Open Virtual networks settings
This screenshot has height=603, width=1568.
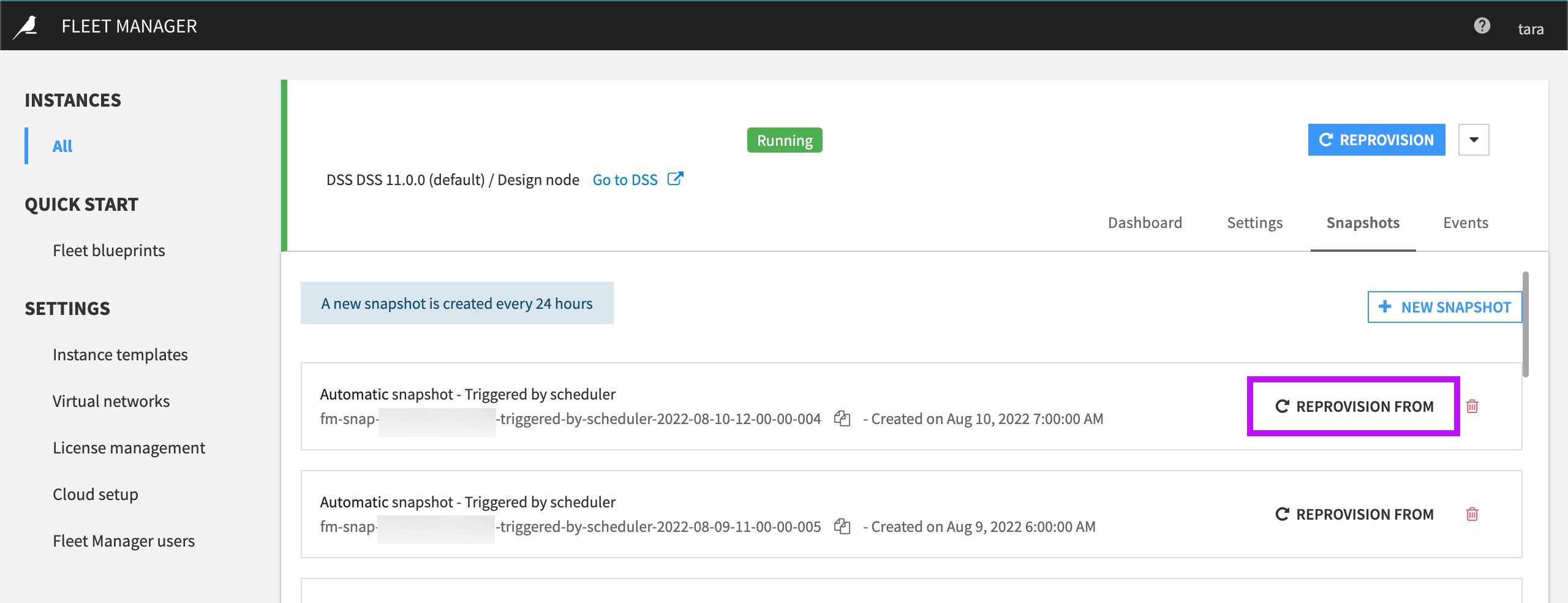pos(111,401)
